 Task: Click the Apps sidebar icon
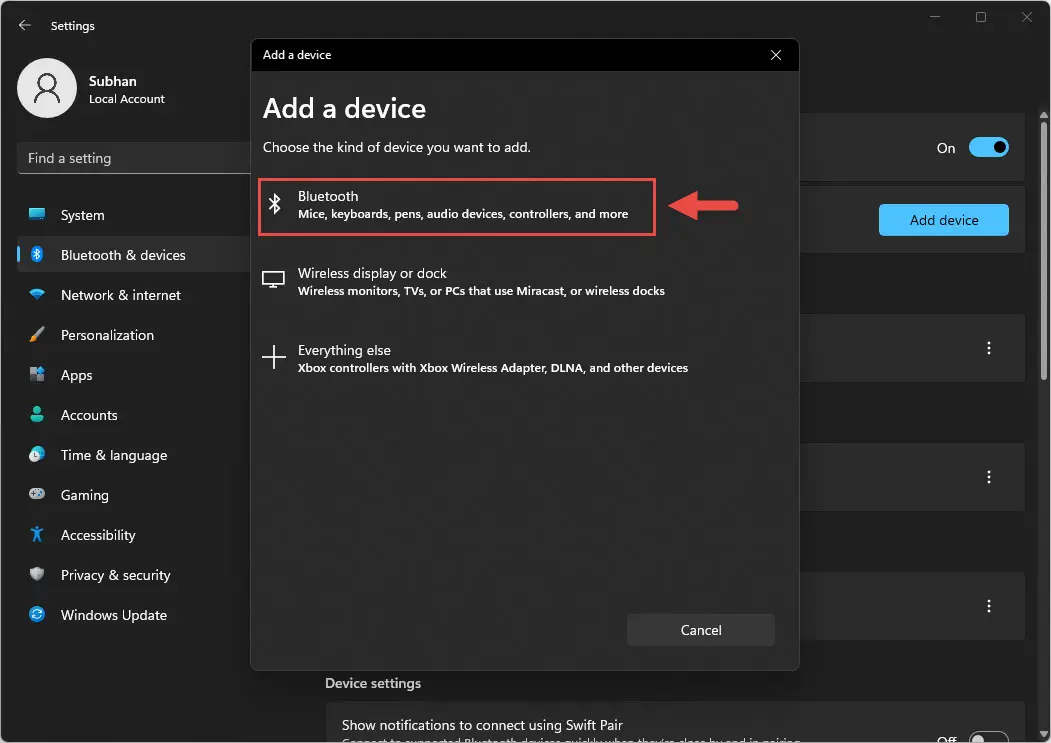click(x=37, y=374)
